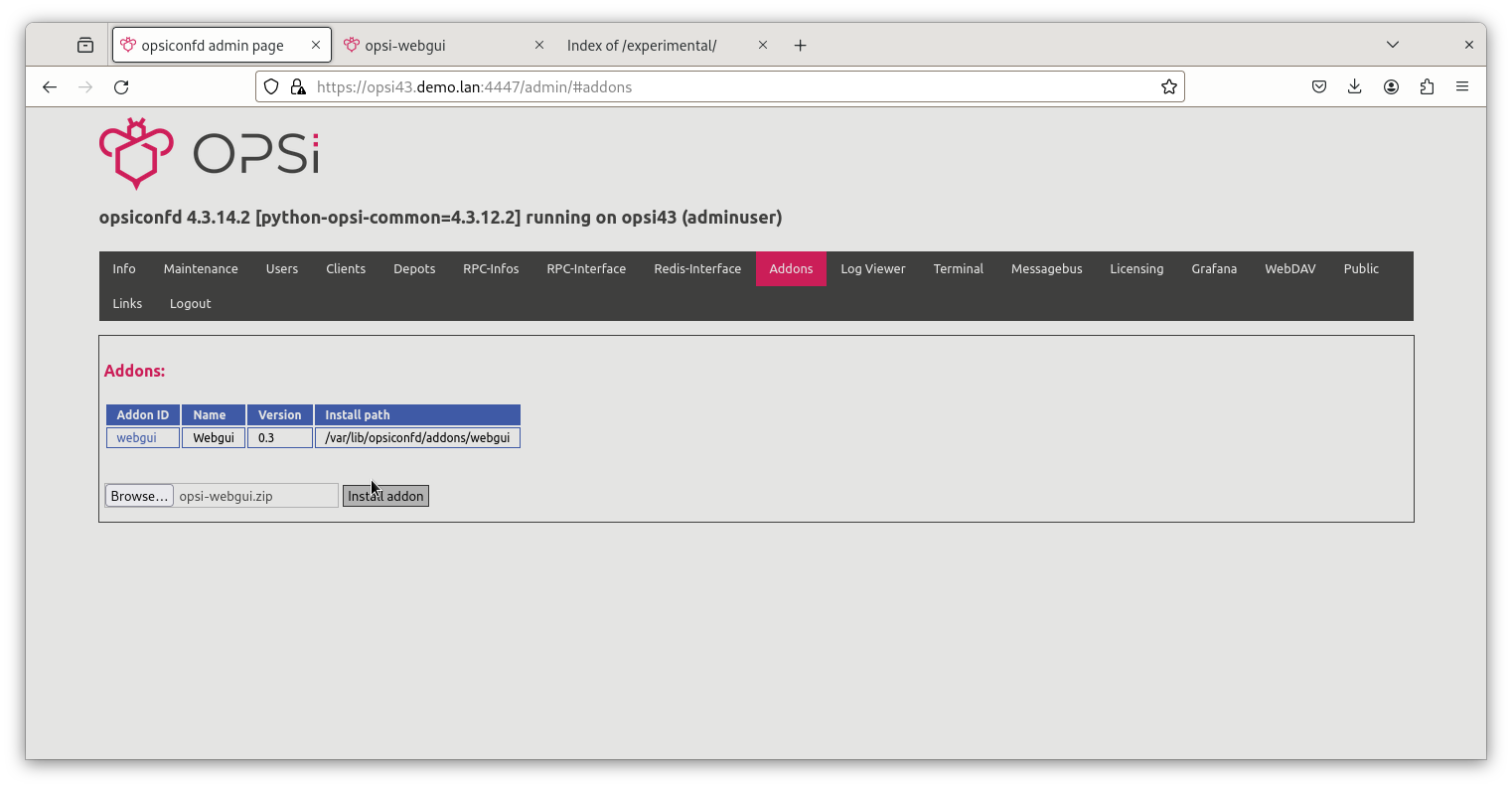Screen dimensions: 1512x788
Task: Click Logout in the navigation bar
Action: tap(190, 304)
